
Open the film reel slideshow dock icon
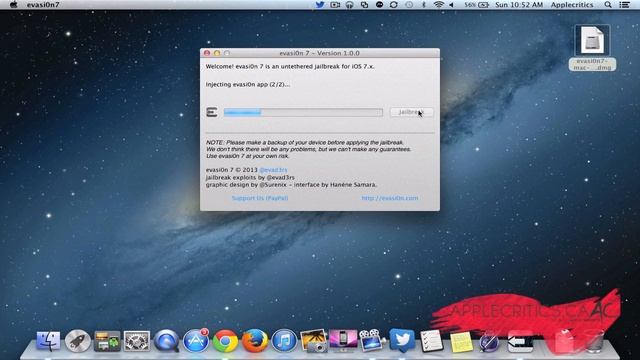pyautogui.click(x=371, y=340)
